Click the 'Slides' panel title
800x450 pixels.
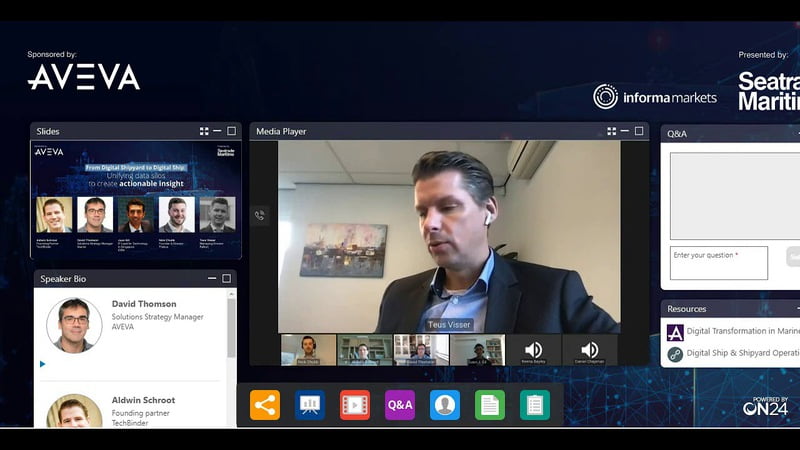(48, 132)
